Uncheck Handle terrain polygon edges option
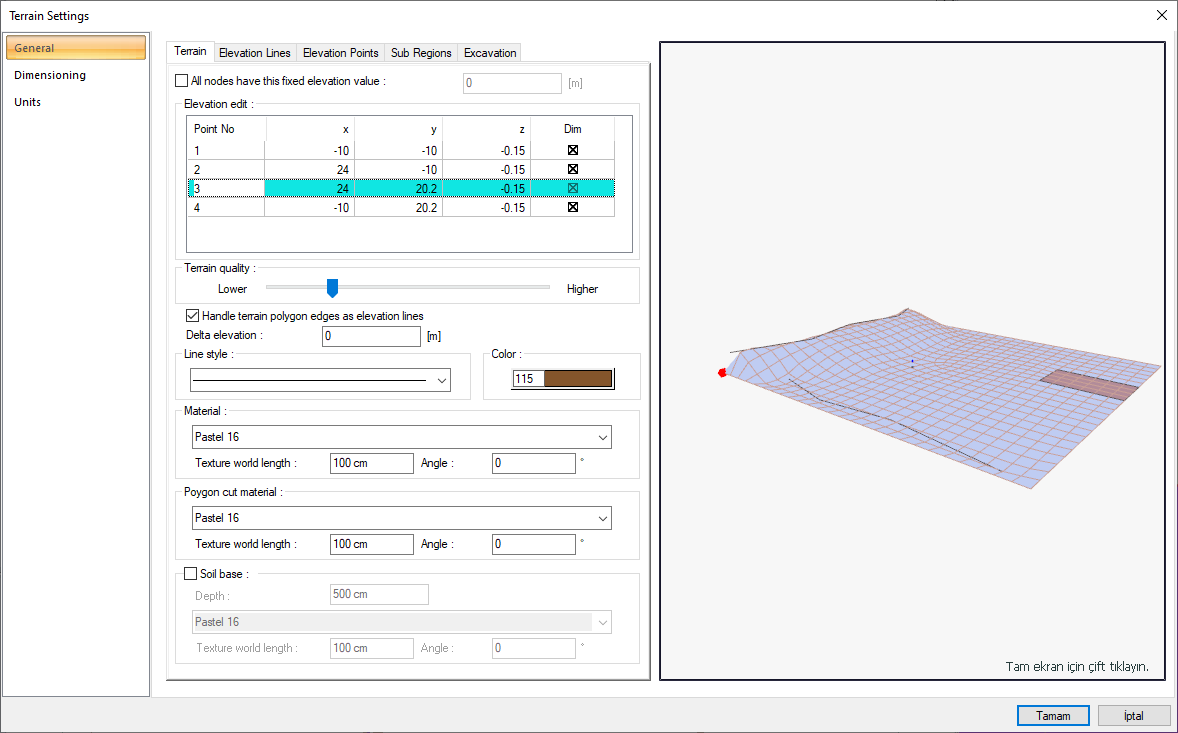 click(x=193, y=316)
